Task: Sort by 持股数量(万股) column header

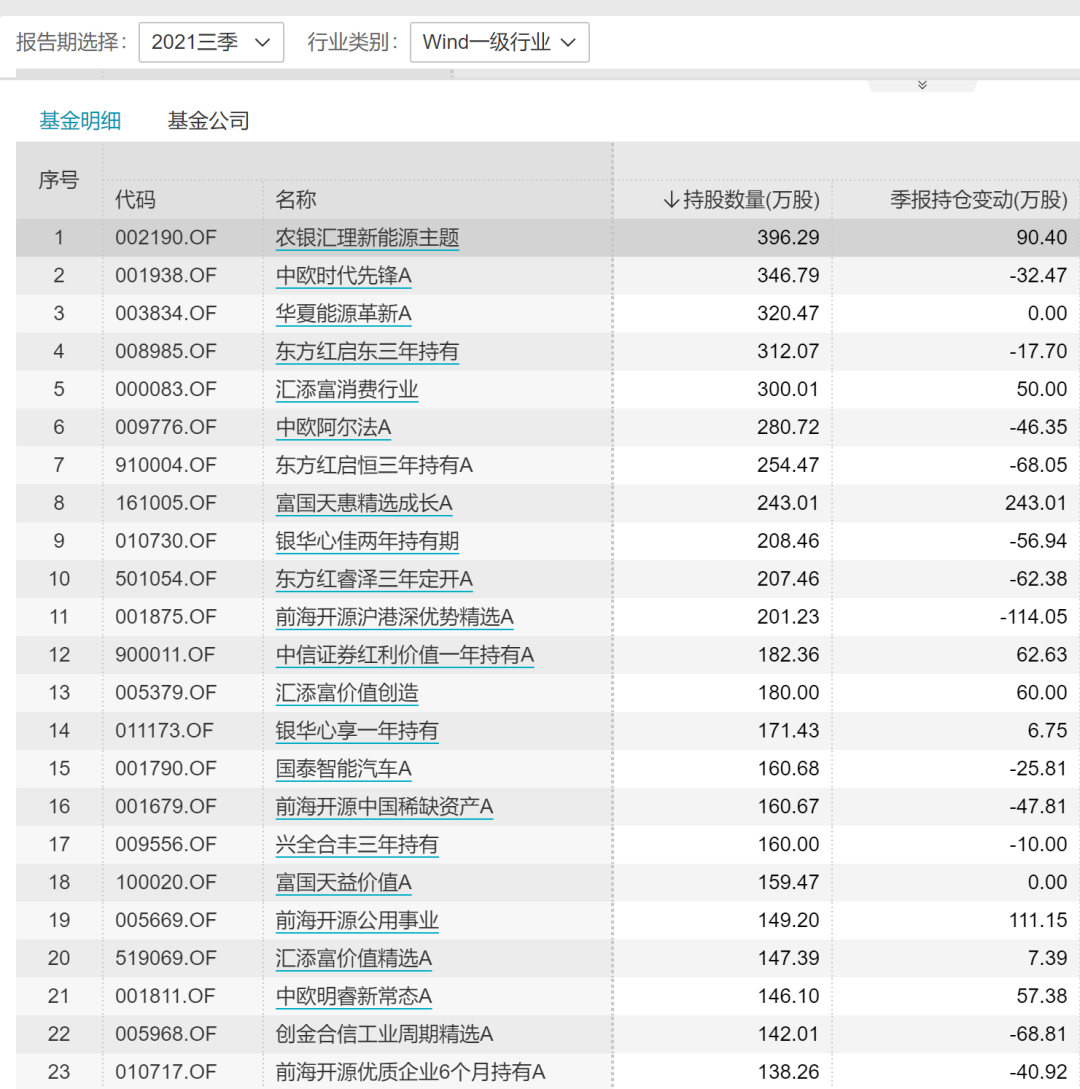Action: point(741,200)
